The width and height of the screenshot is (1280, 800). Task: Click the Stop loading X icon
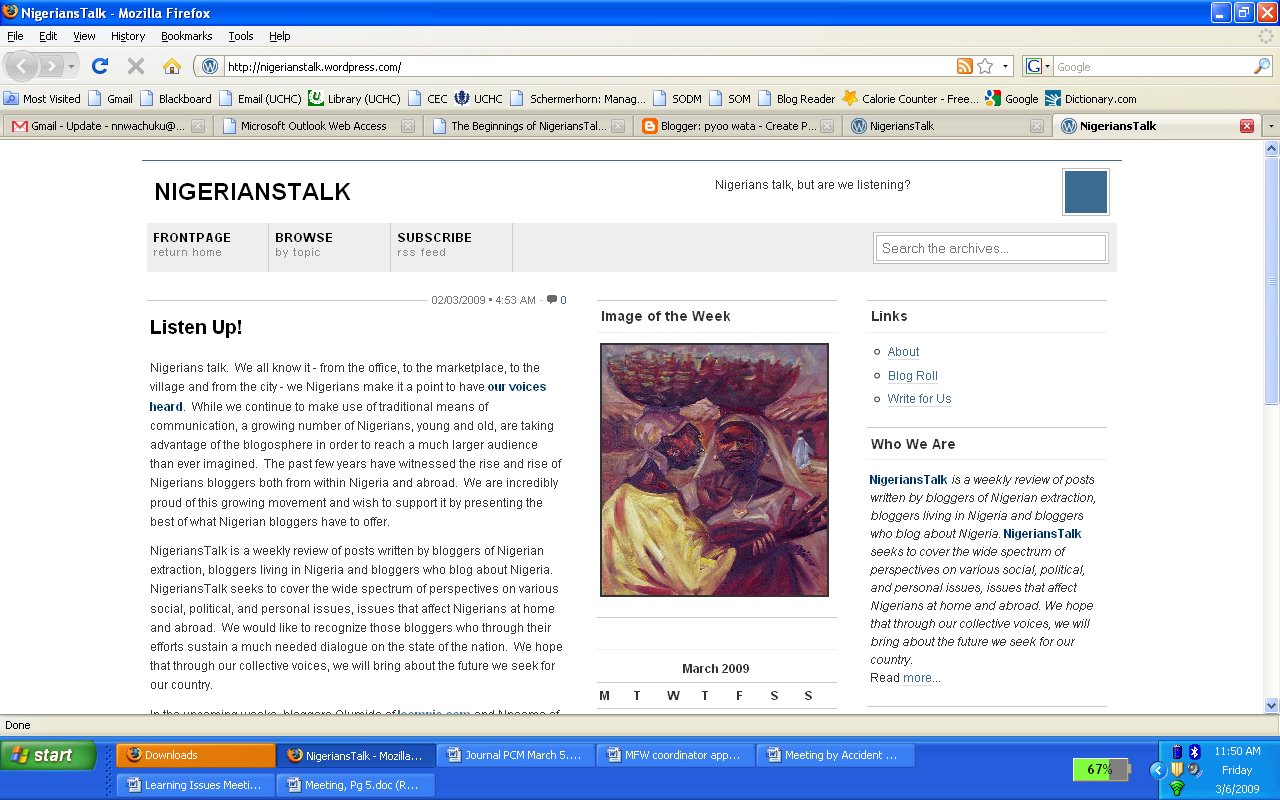[x=136, y=66]
